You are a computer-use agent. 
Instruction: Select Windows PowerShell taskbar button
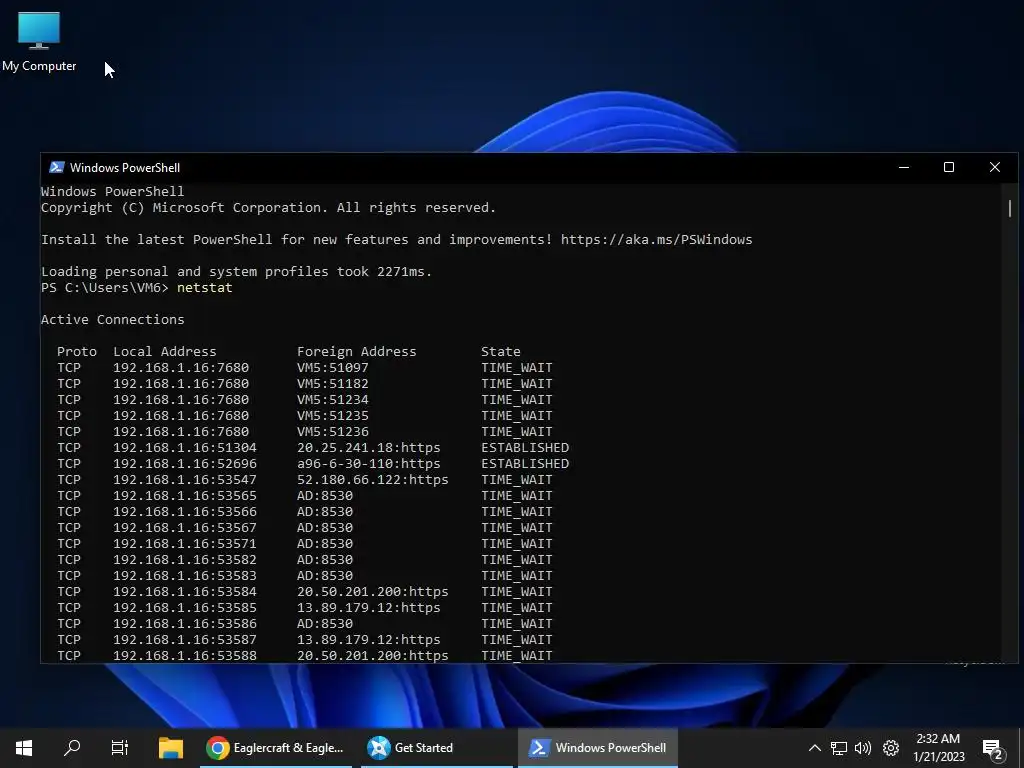(598, 748)
